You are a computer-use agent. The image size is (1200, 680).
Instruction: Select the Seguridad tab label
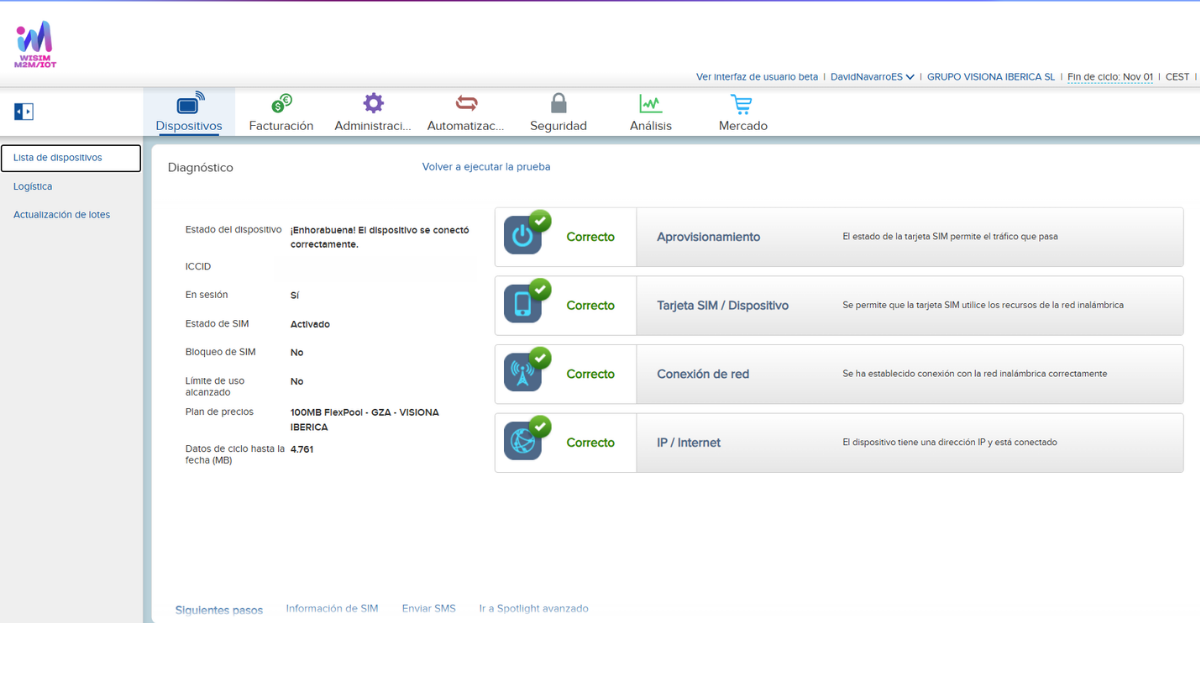pos(558,126)
